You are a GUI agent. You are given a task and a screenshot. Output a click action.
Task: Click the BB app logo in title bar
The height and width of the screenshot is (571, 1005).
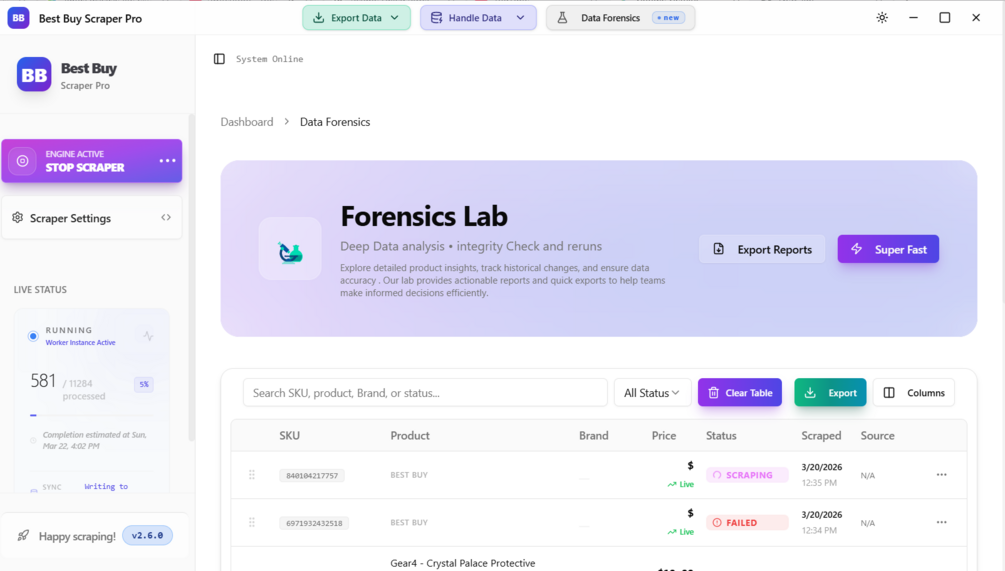click(x=19, y=18)
